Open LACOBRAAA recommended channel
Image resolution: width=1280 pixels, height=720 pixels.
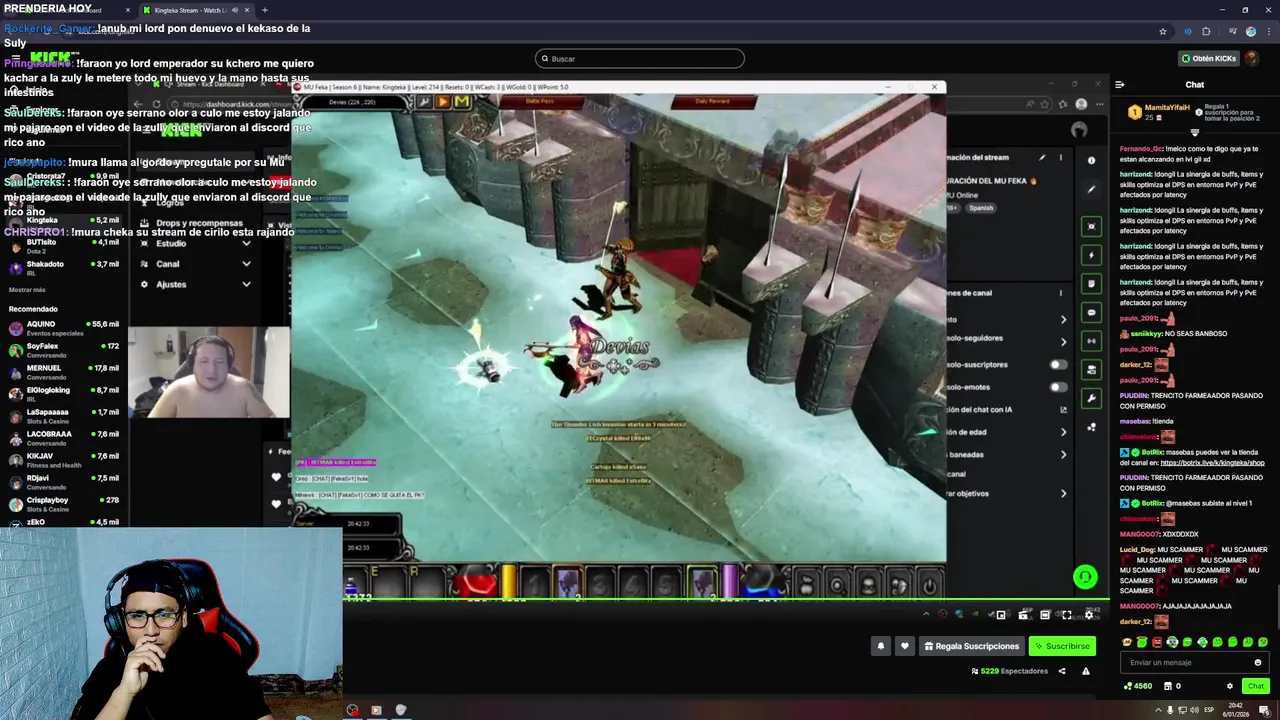coord(62,438)
